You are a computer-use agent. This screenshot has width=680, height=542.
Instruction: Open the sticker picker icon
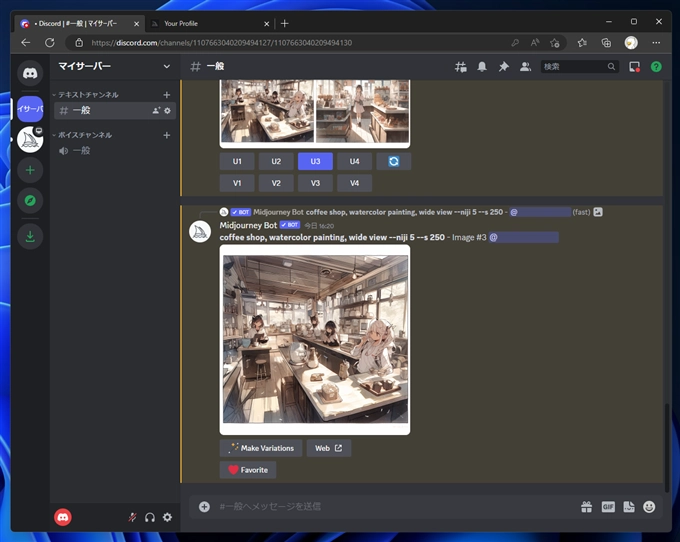(629, 506)
